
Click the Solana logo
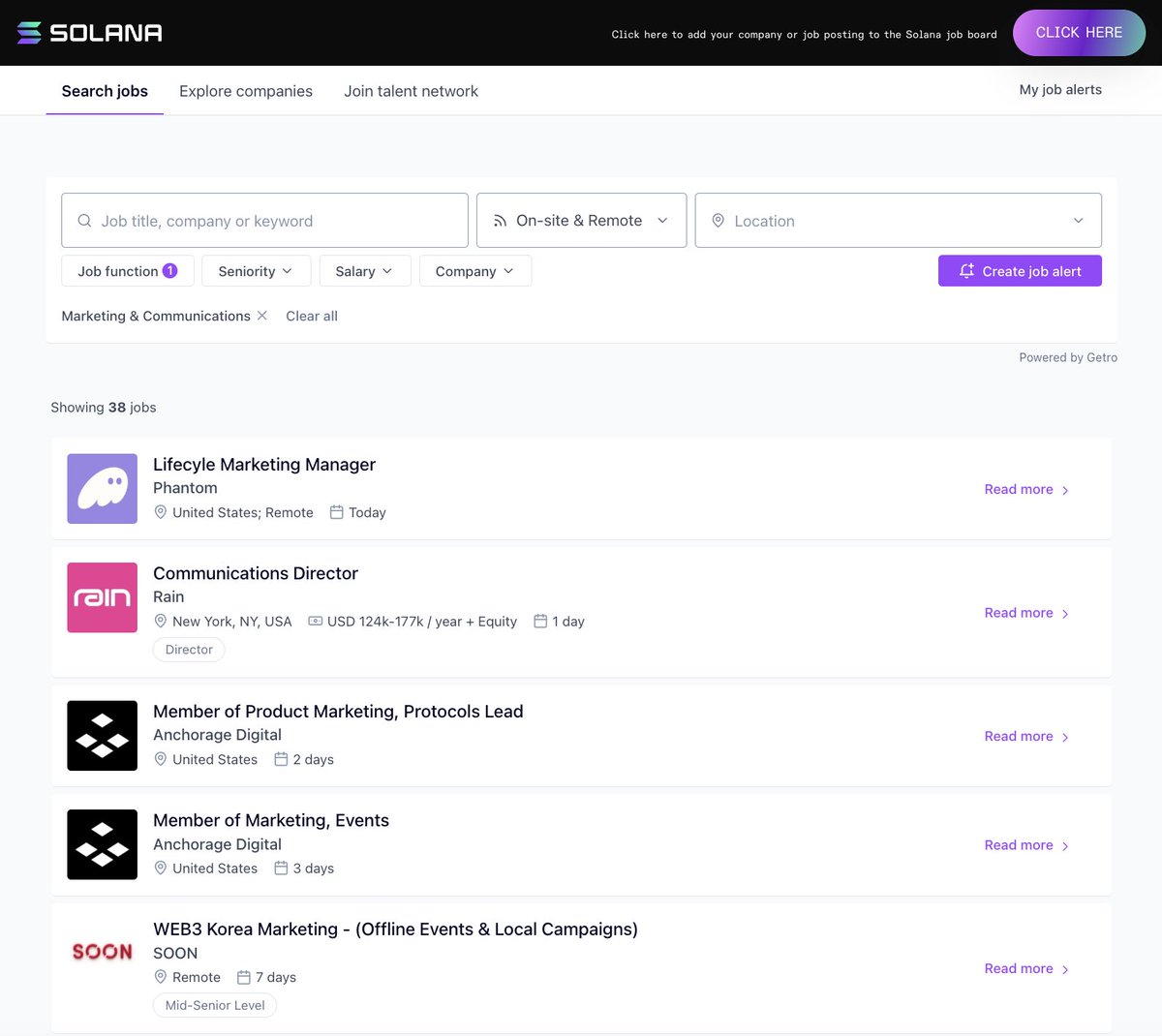pos(88,32)
